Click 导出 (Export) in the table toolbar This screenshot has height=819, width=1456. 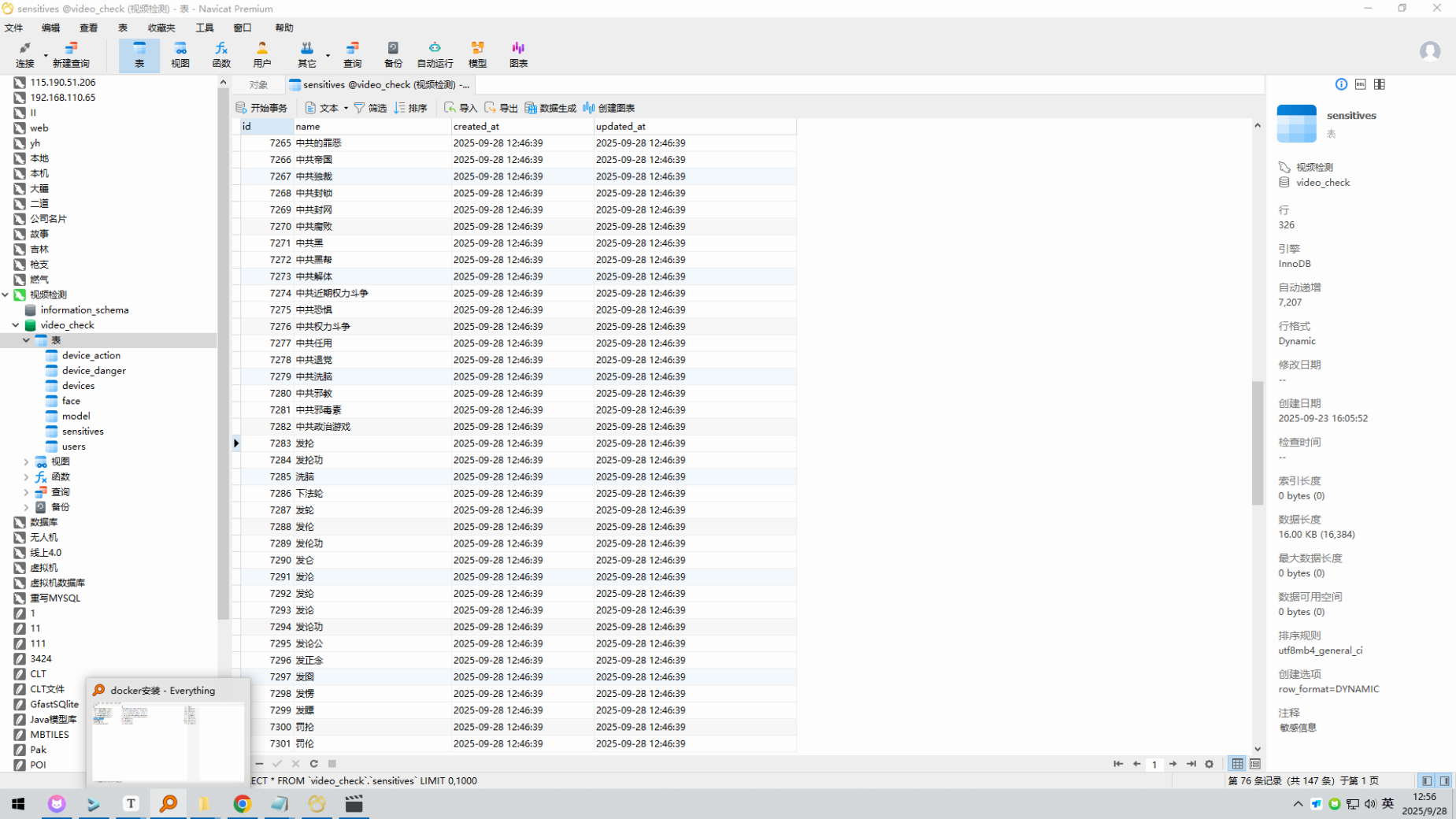(x=501, y=108)
